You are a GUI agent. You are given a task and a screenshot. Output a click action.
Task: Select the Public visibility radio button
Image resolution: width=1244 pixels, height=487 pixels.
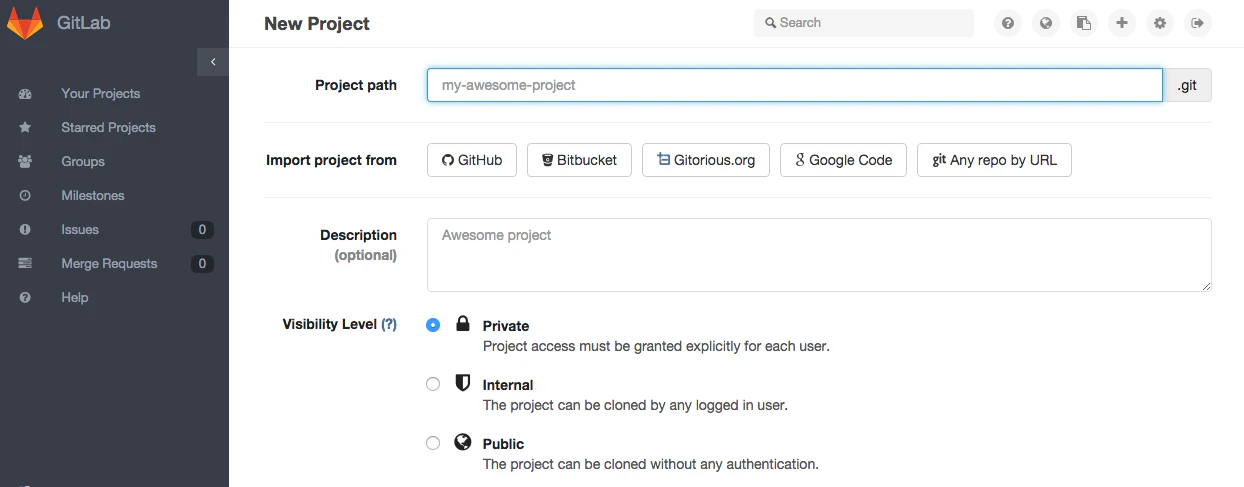pyautogui.click(x=433, y=443)
